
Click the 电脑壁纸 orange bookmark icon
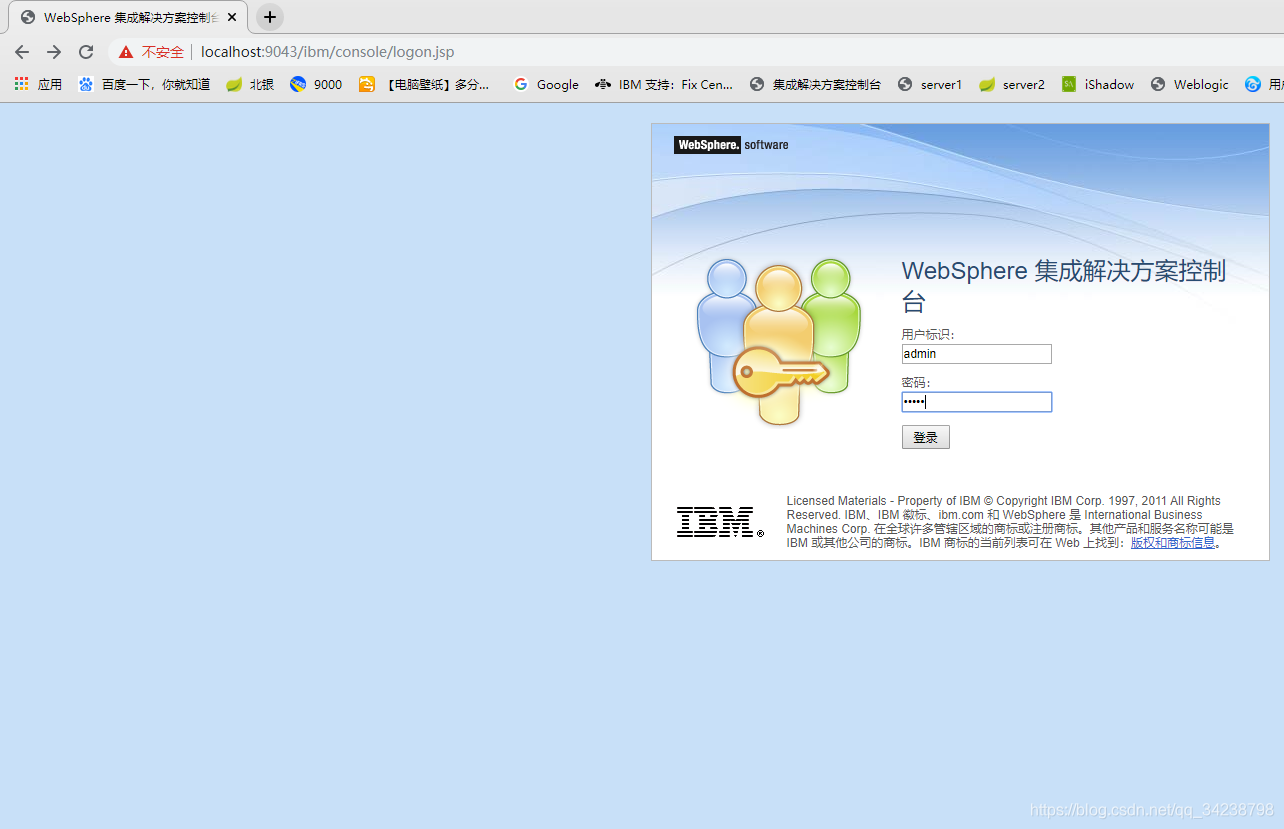[367, 85]
